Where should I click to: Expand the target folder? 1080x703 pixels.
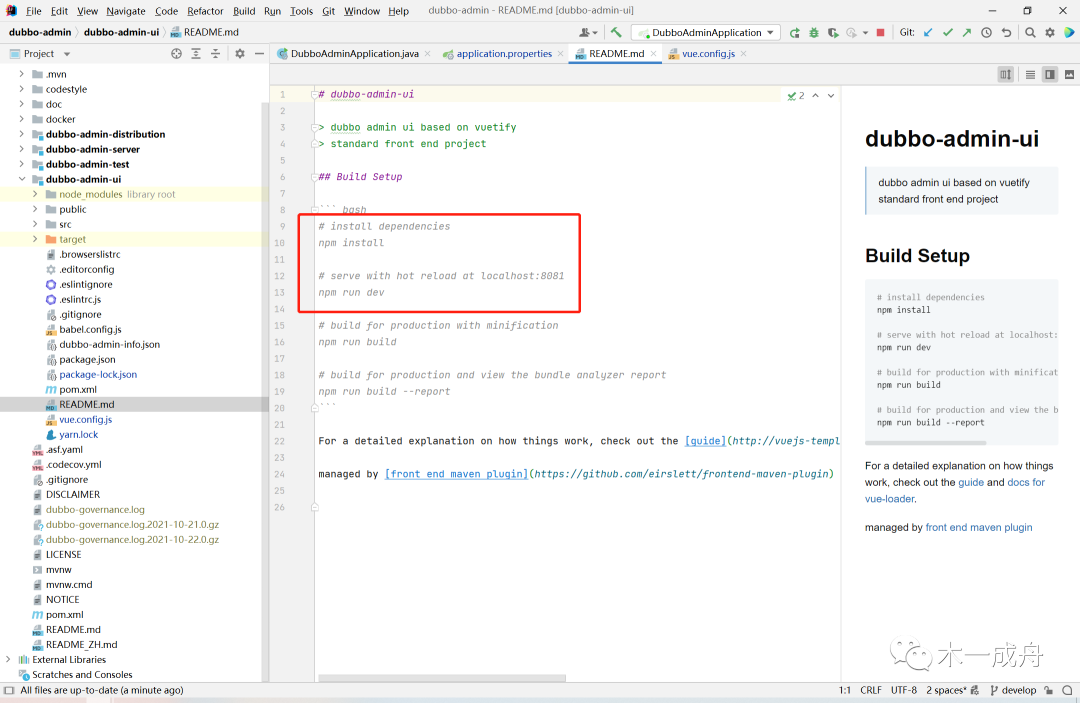tap(35, 239)
